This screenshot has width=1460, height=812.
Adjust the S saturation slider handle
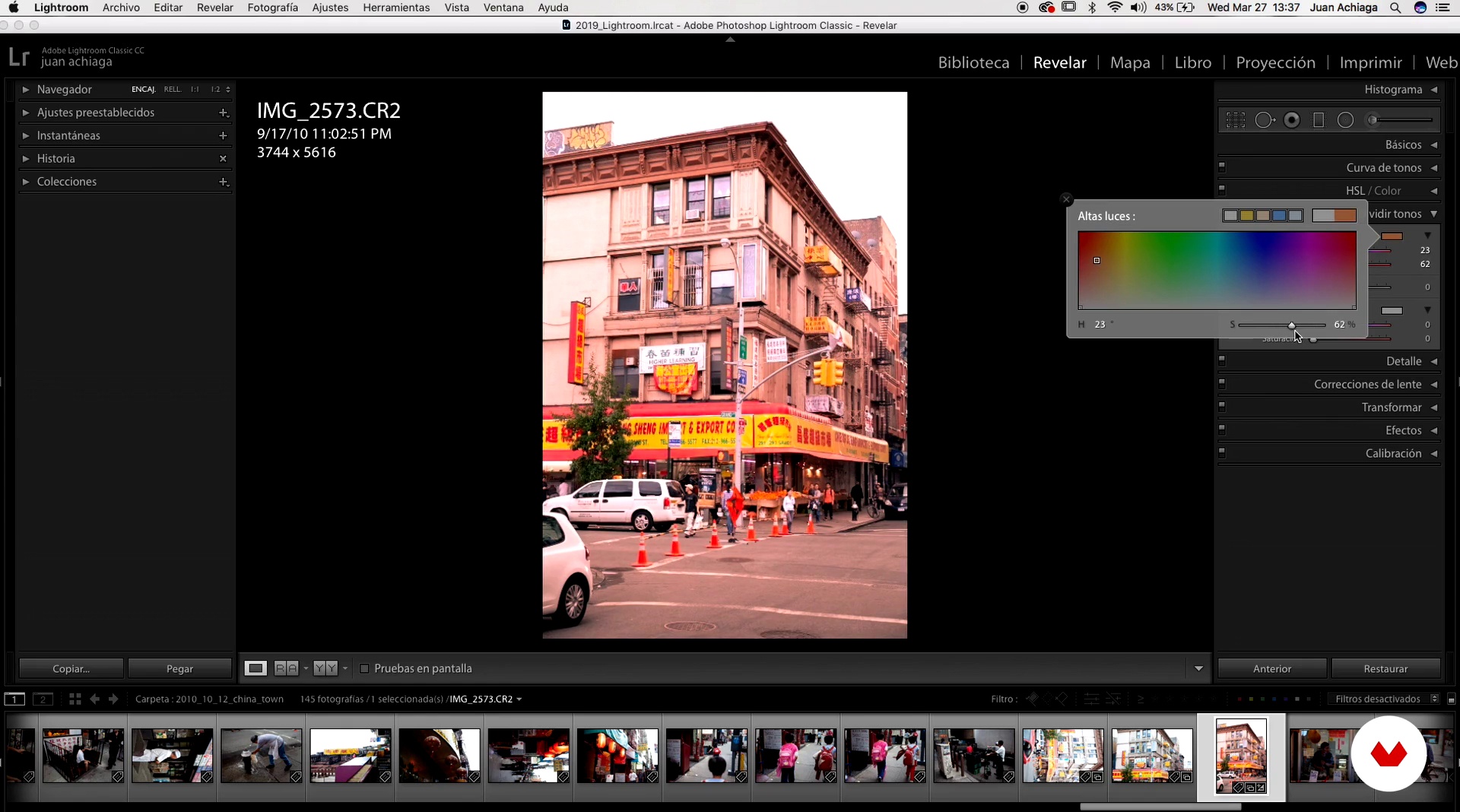tap(1291, 325)
